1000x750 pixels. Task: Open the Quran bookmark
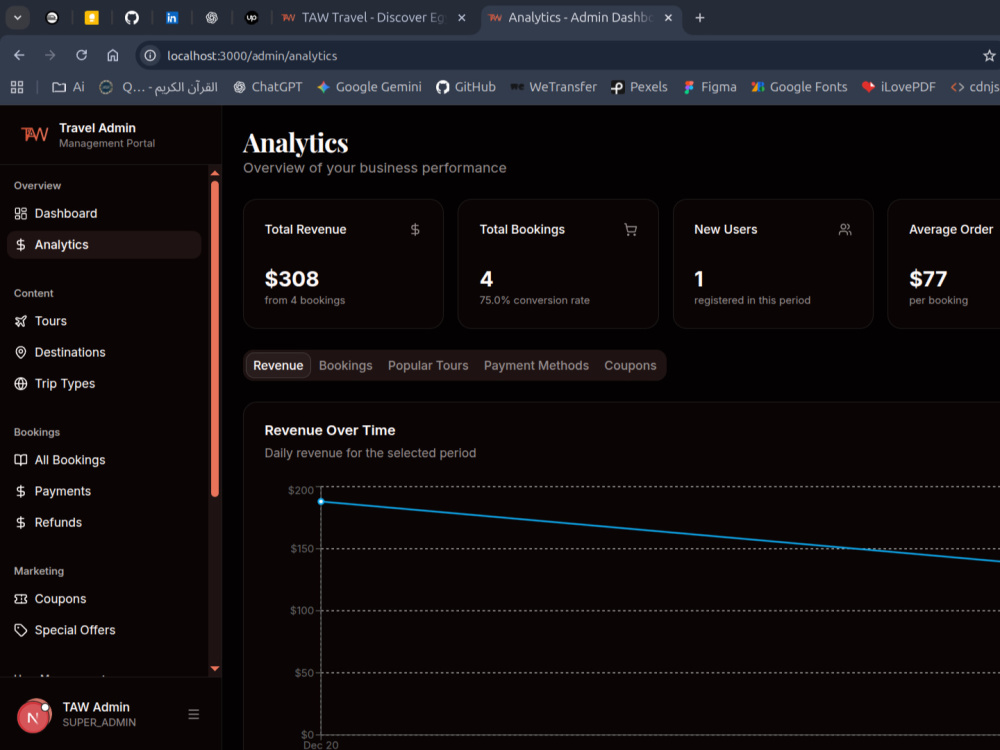point(159,87)
